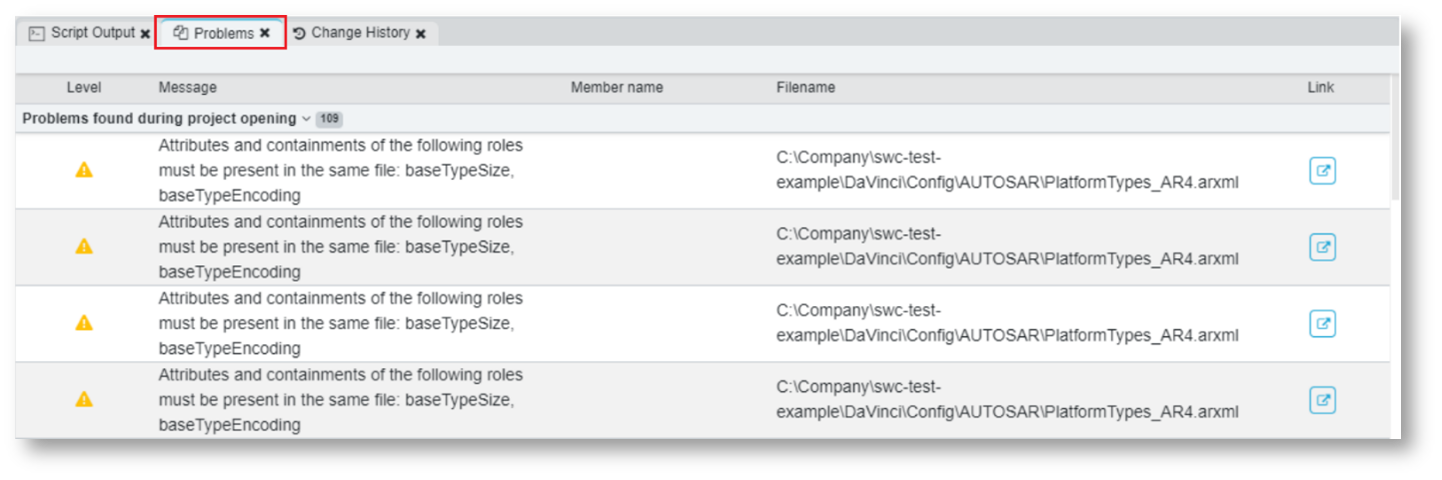Image resolution: width=1442 pixels, height=480 pixels.
Task: Open link icon in first problem row
Action: pos(1323,171)
